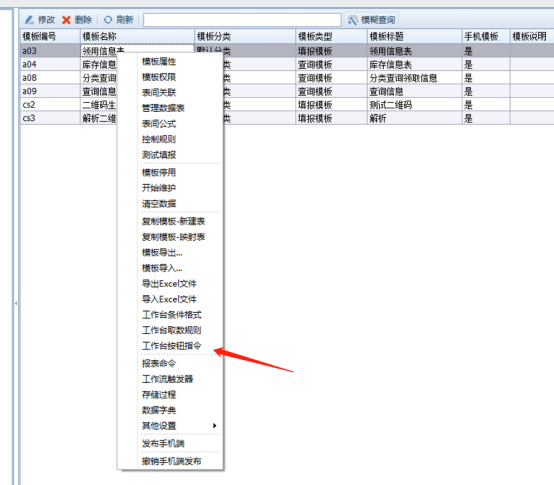
Task: Click 测试二维码 title cell
Action: coord(414,105)
